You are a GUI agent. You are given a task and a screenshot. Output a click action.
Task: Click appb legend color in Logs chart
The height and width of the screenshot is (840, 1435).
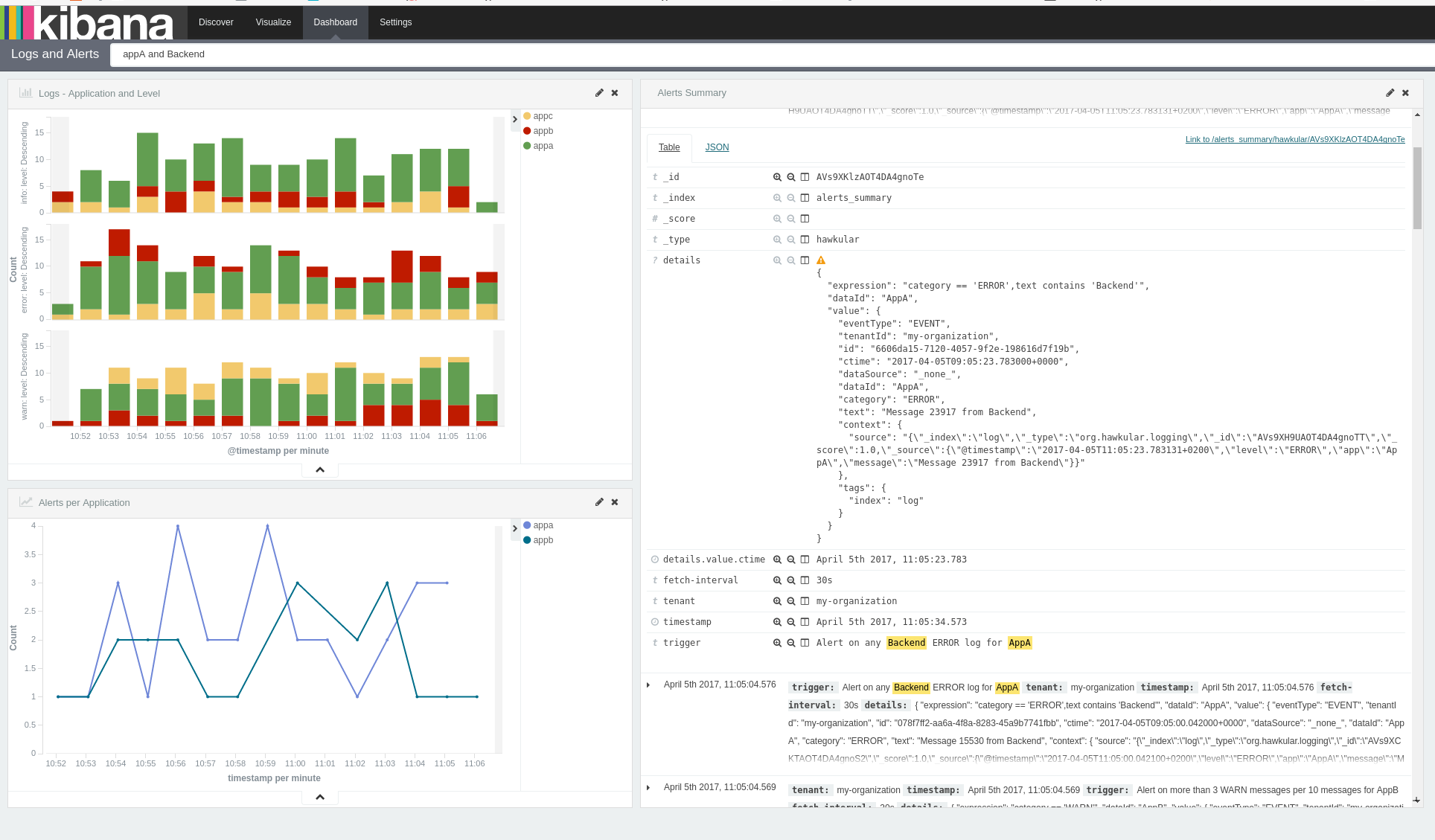527,131
